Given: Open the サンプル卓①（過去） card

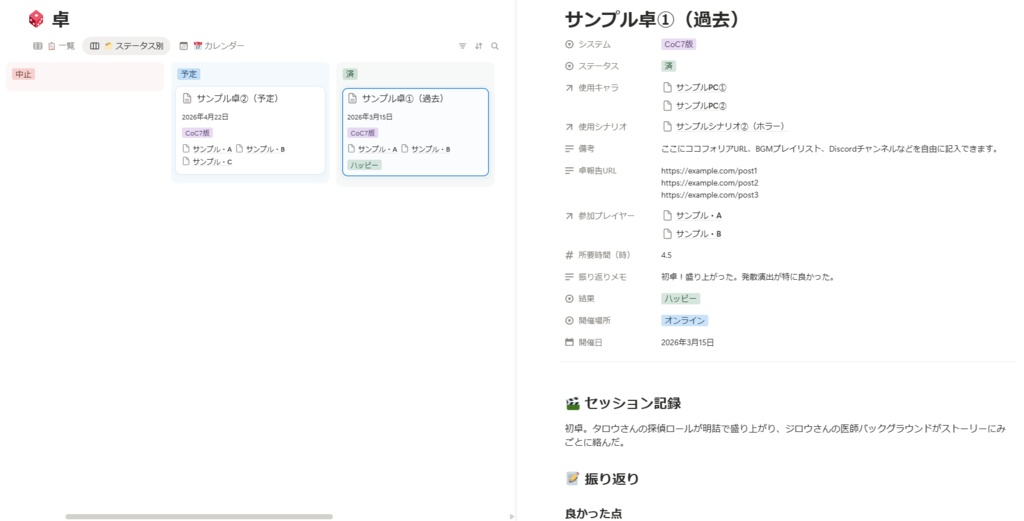Looking at the screenshot, I should click(415, 132).
